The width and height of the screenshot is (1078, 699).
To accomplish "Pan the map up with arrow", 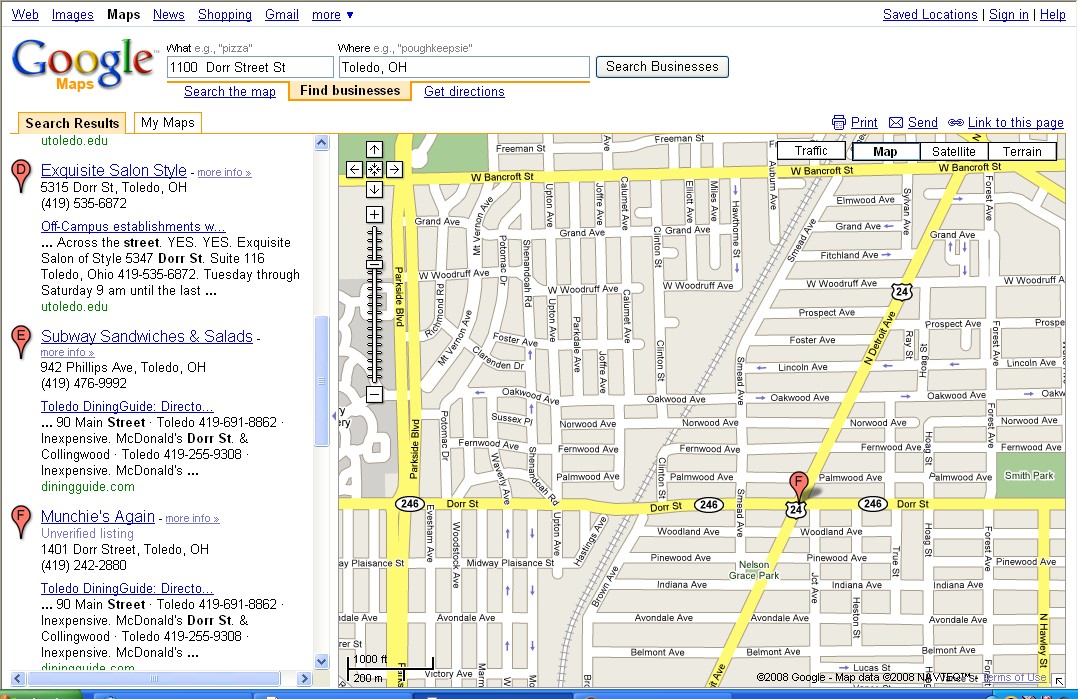I will click(x=374, y=150).
